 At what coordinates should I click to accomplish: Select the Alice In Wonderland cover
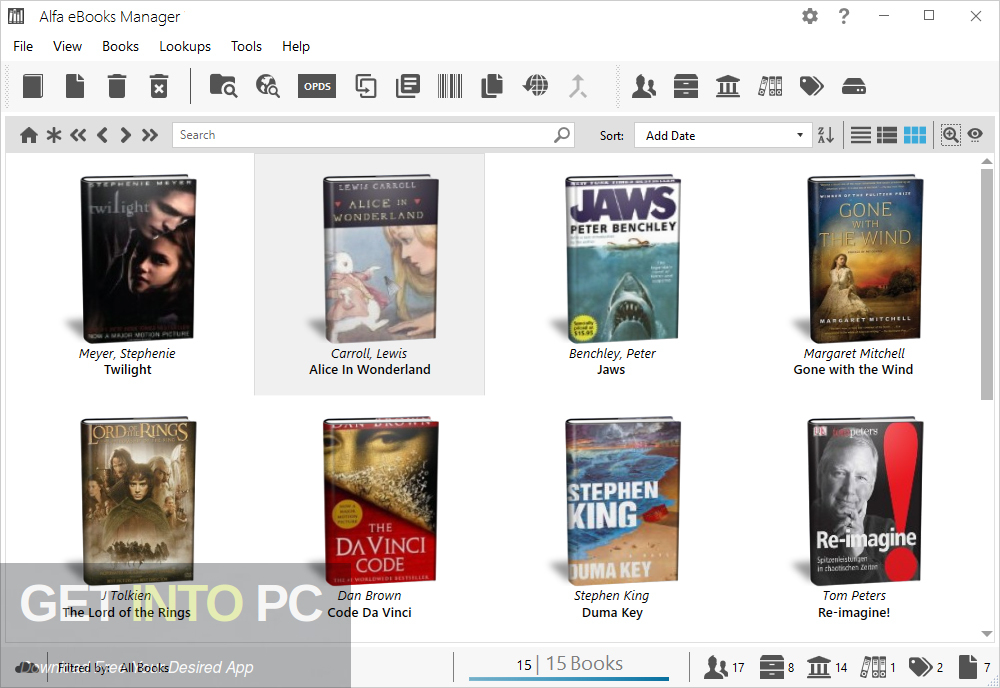[x=380, y=260]
